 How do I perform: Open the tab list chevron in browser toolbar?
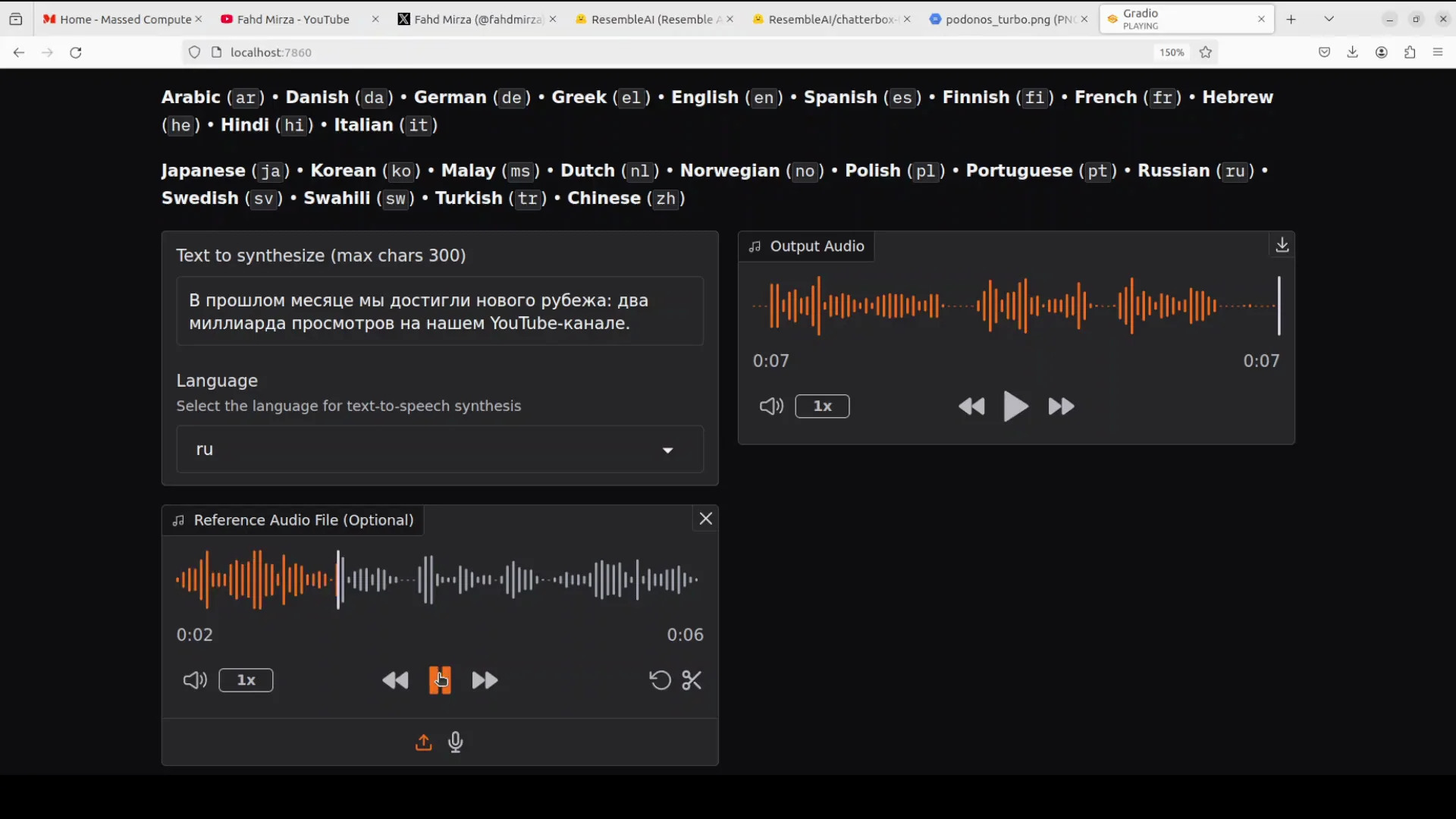(1329, 18)
